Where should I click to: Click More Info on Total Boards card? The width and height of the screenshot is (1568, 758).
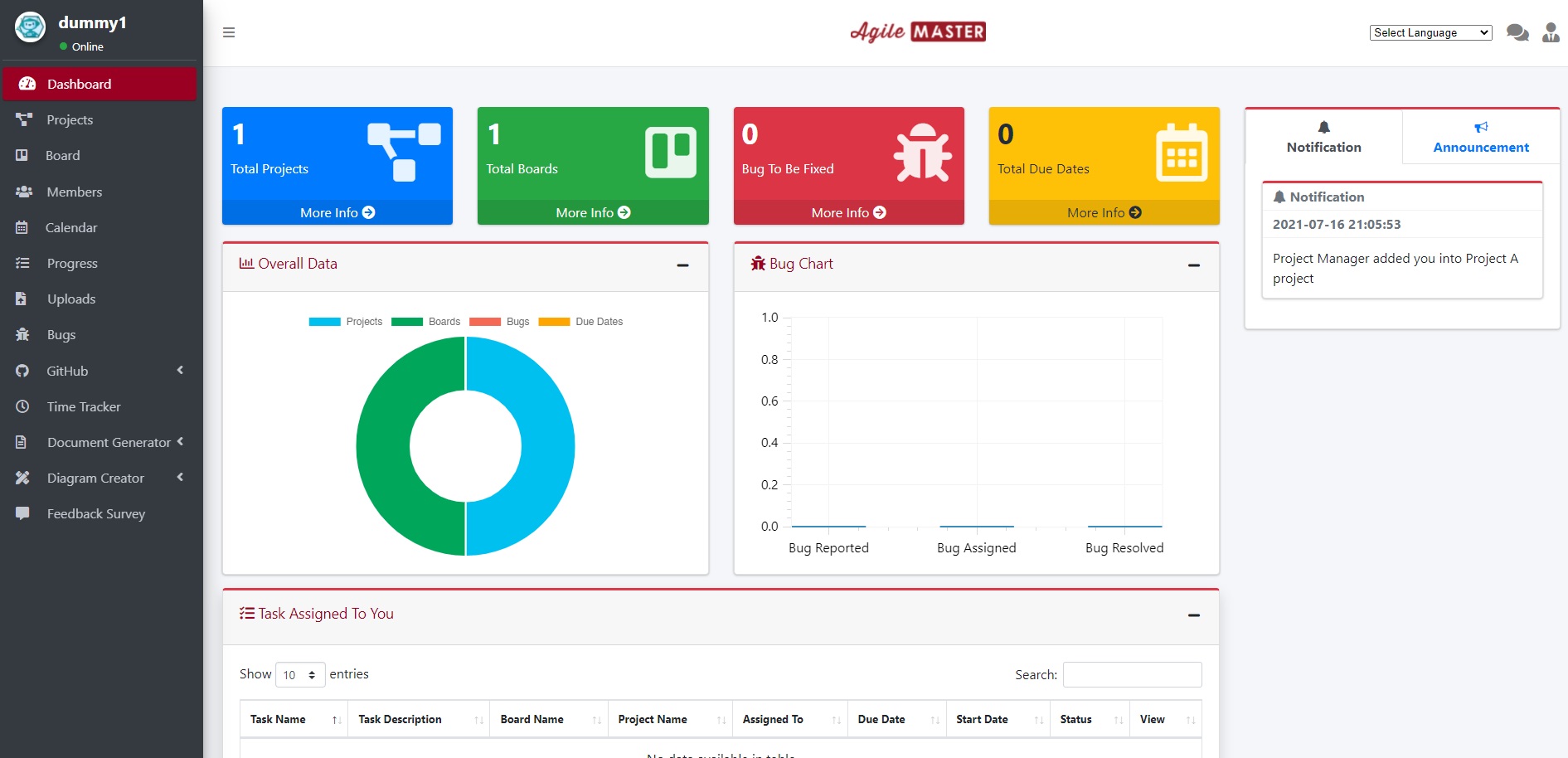[593, 212]
